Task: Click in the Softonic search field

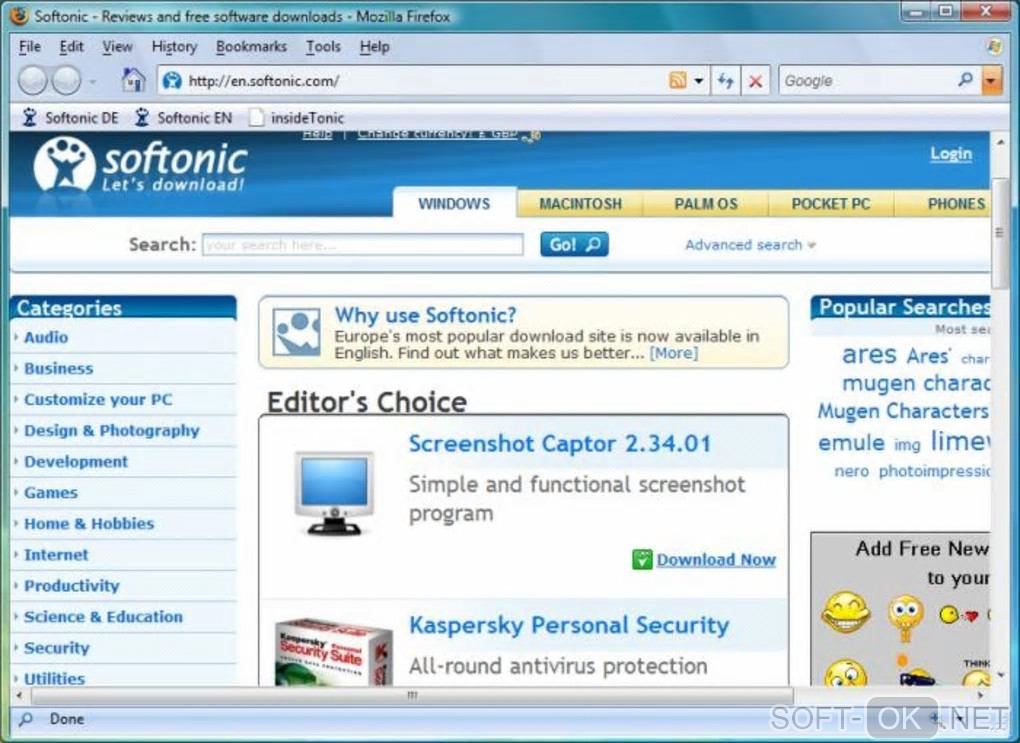Action: point(363,245)
